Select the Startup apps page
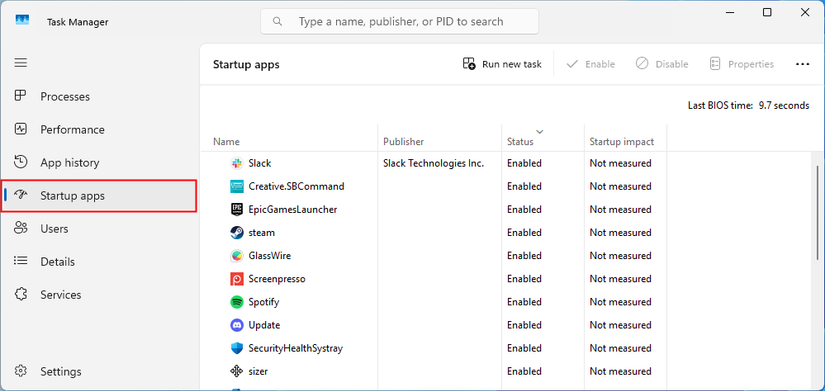The image size is (825, 391). (x=99, y=196)
